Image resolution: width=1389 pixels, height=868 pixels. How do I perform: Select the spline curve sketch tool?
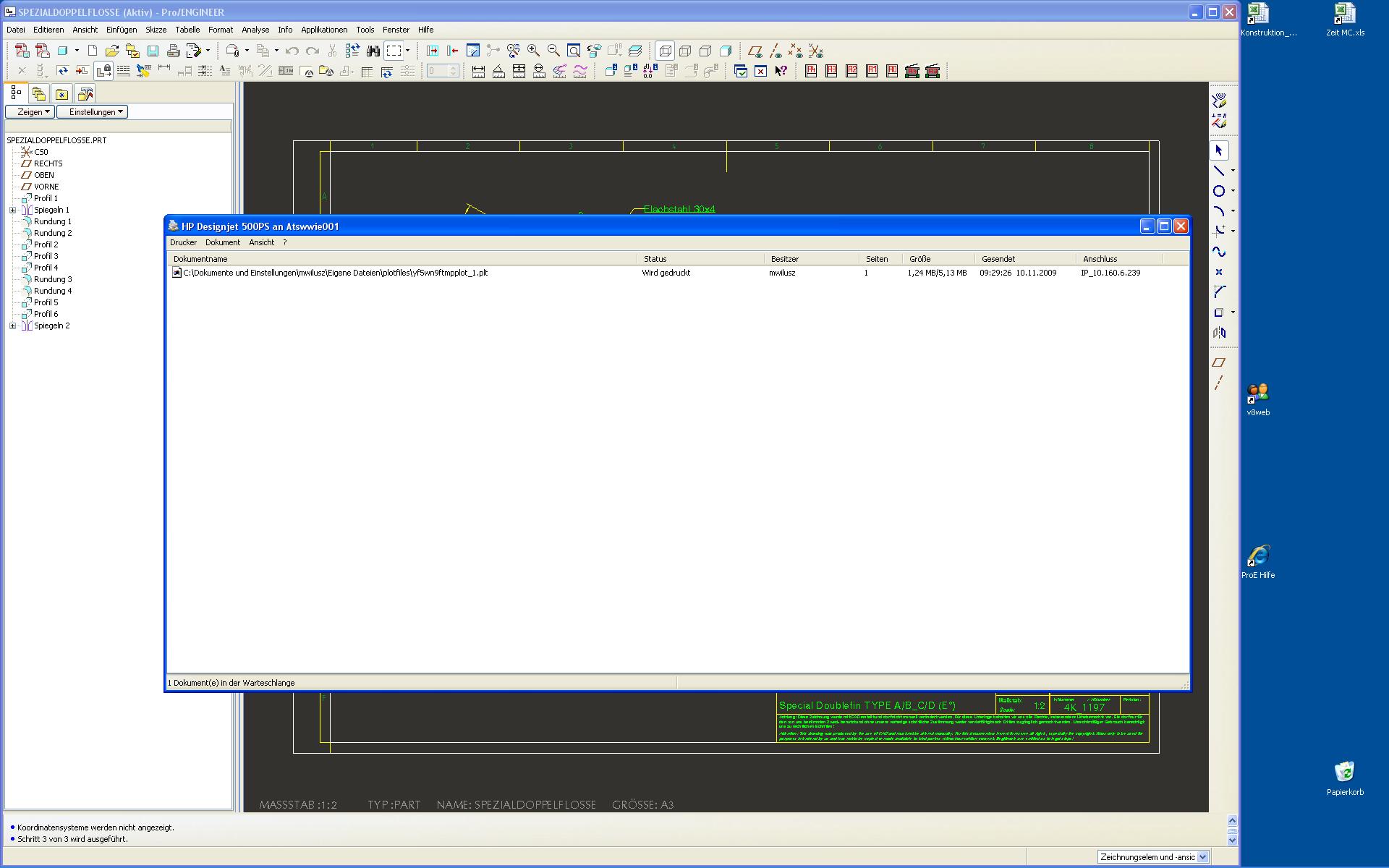coord(1219,252)
